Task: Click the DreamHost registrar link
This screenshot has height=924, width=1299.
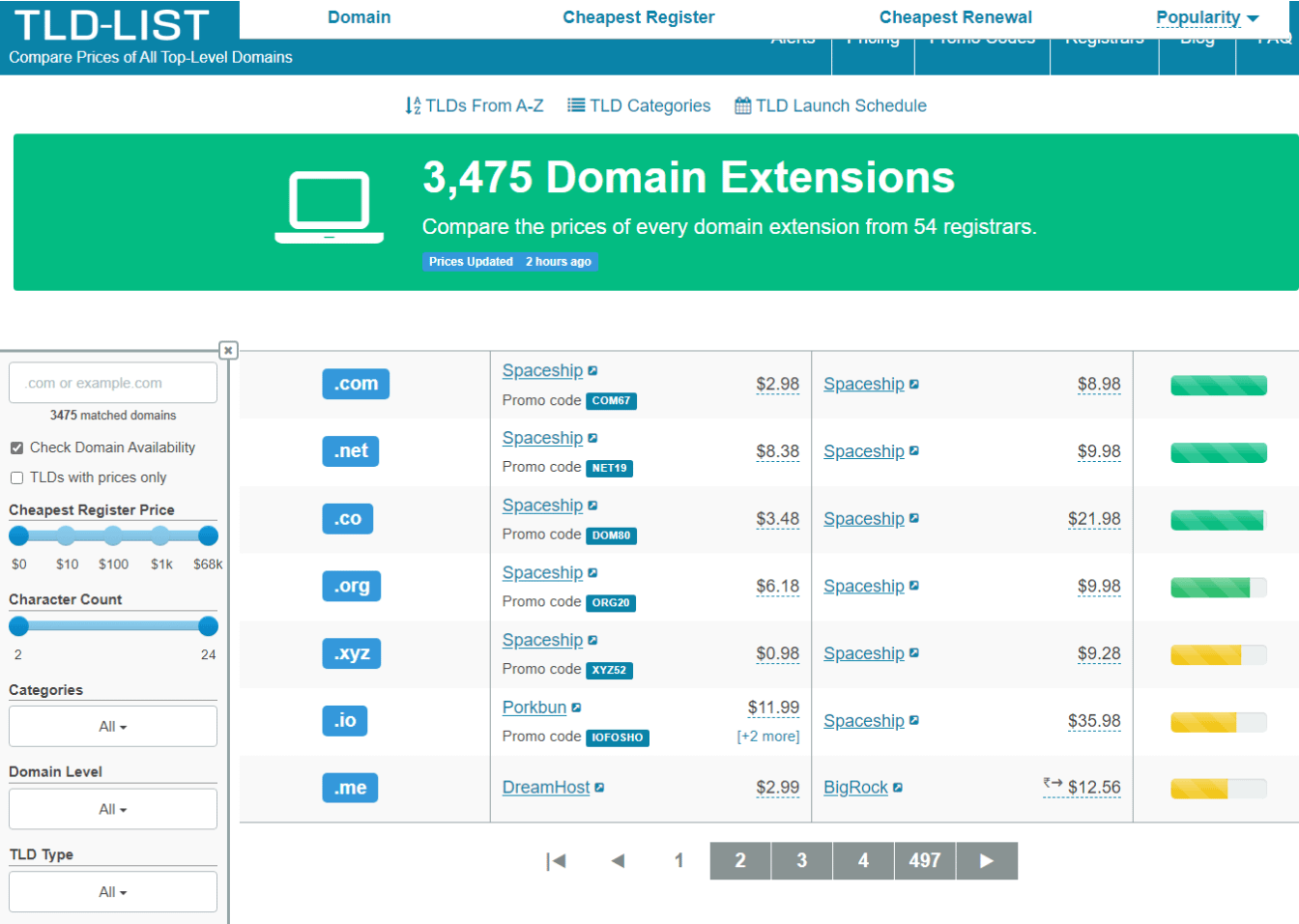Action: [x=546, y=788]
